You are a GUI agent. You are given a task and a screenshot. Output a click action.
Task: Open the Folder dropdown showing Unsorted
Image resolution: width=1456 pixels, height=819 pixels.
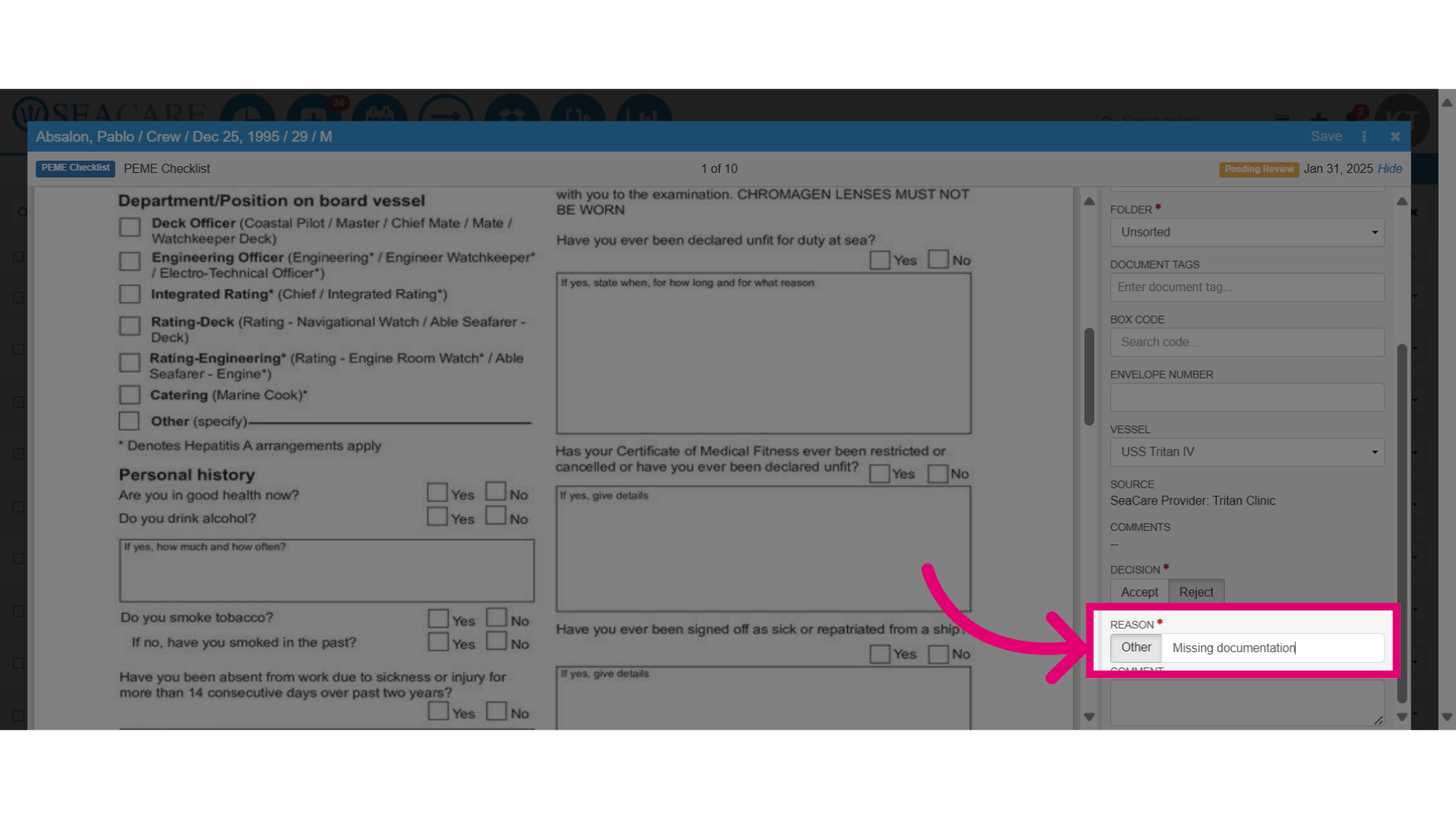click(x=1247, y=232)
